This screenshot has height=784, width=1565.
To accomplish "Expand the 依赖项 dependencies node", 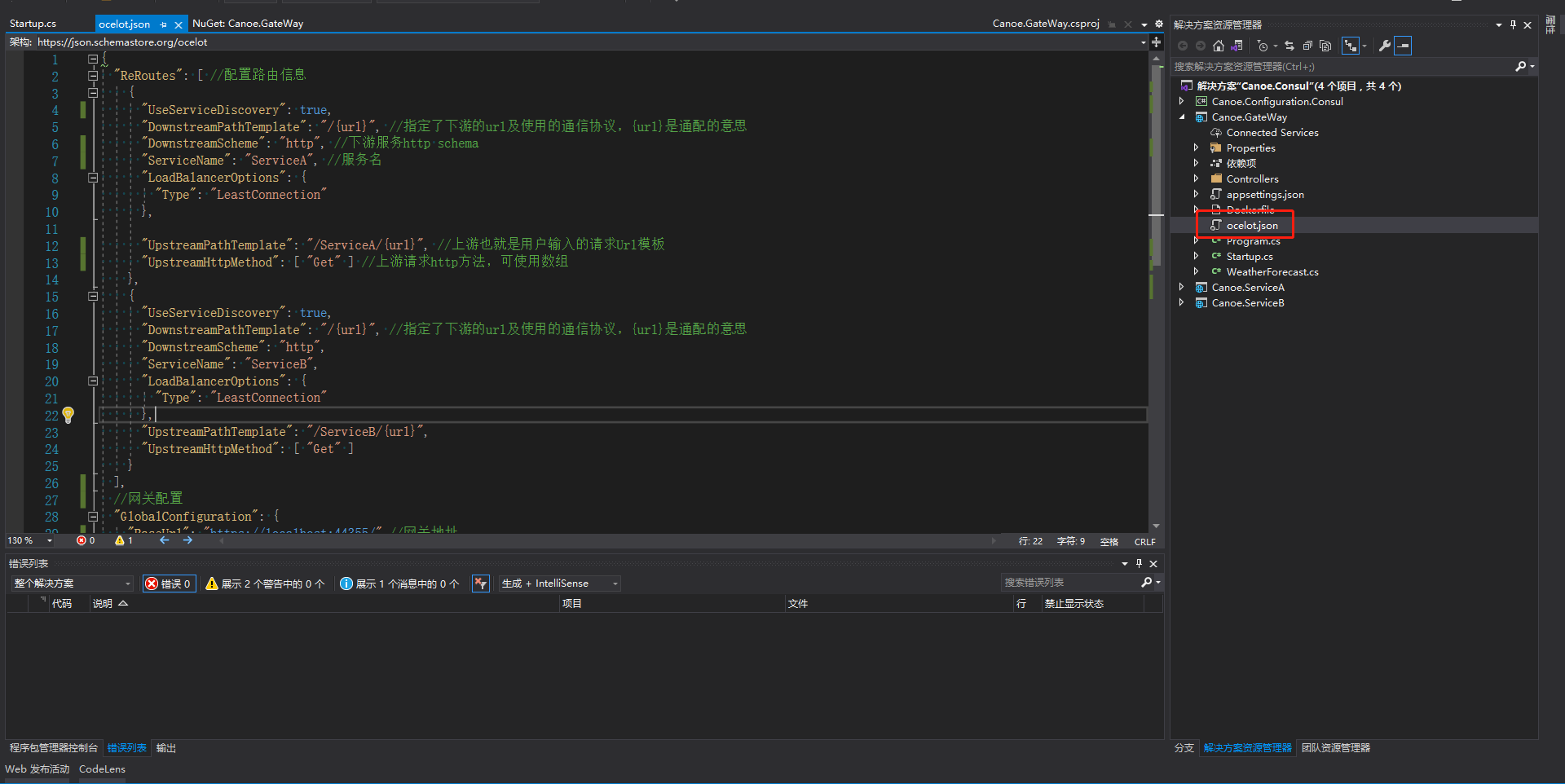I will coord(1197,163).
